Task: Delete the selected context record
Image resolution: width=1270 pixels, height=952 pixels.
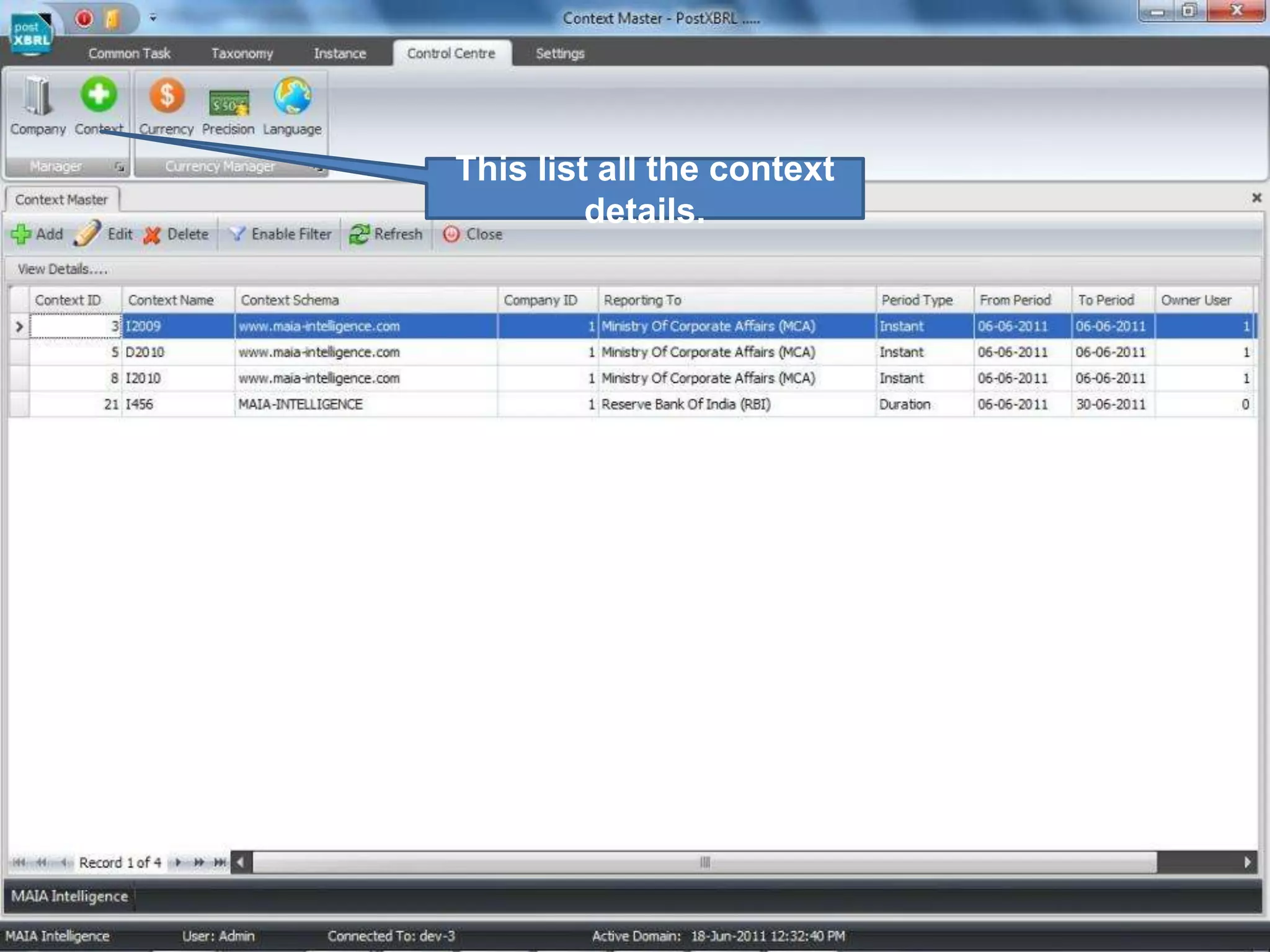Action: (176, 234)
